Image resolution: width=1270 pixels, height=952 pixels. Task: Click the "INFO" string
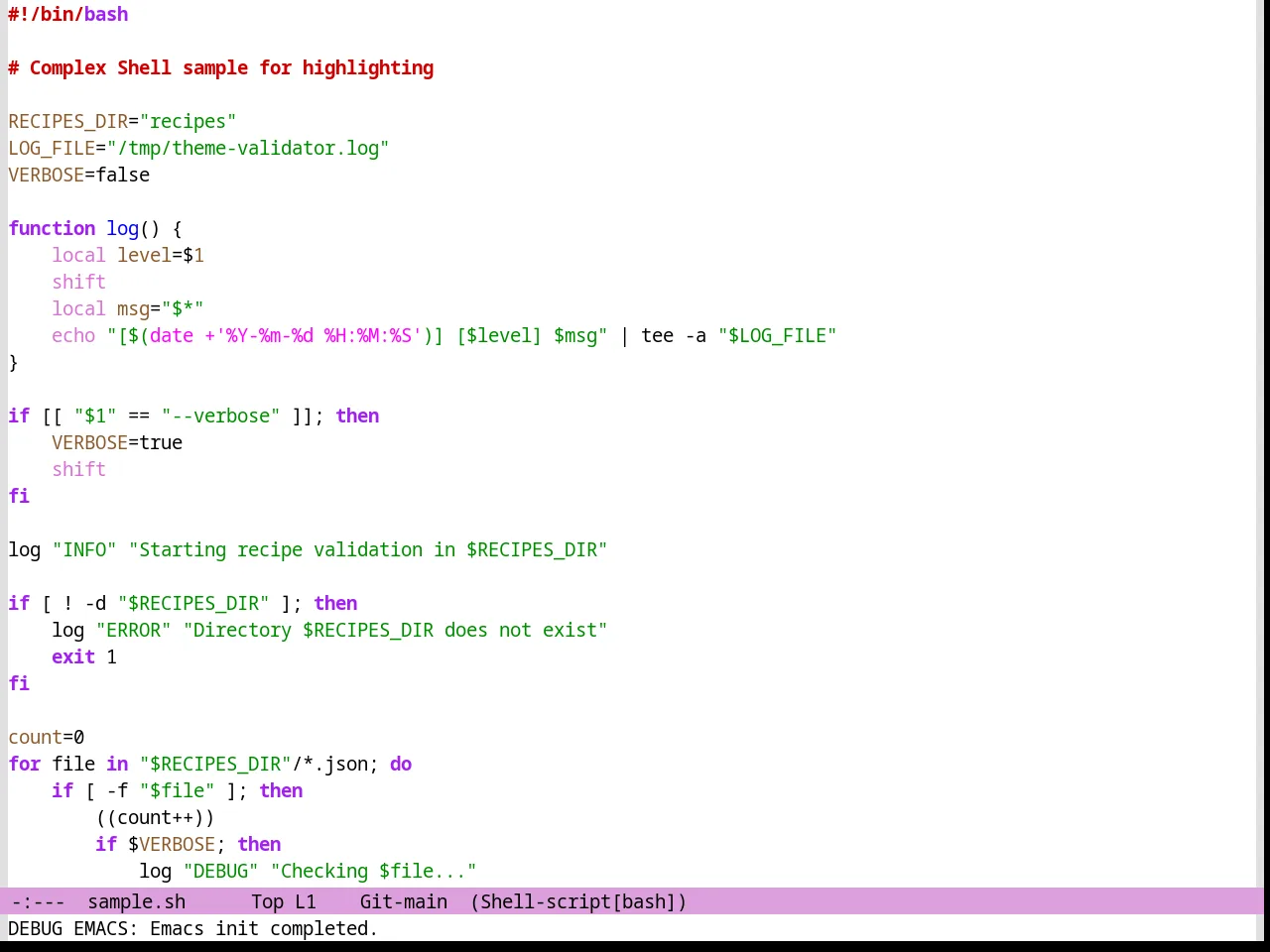tap(84, 550)
